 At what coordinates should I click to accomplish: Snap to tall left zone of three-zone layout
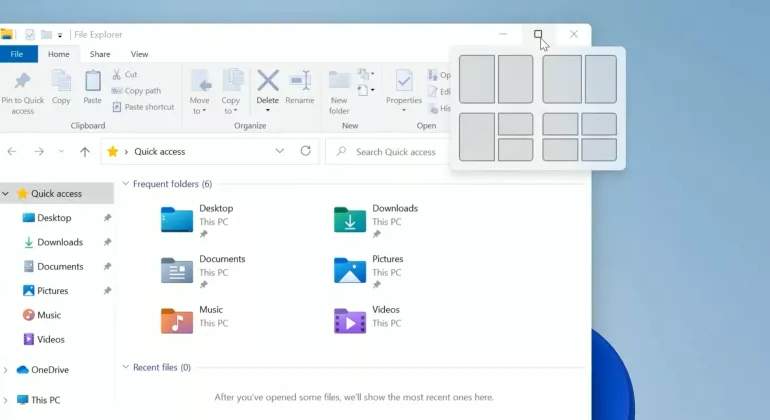[477, 137]
